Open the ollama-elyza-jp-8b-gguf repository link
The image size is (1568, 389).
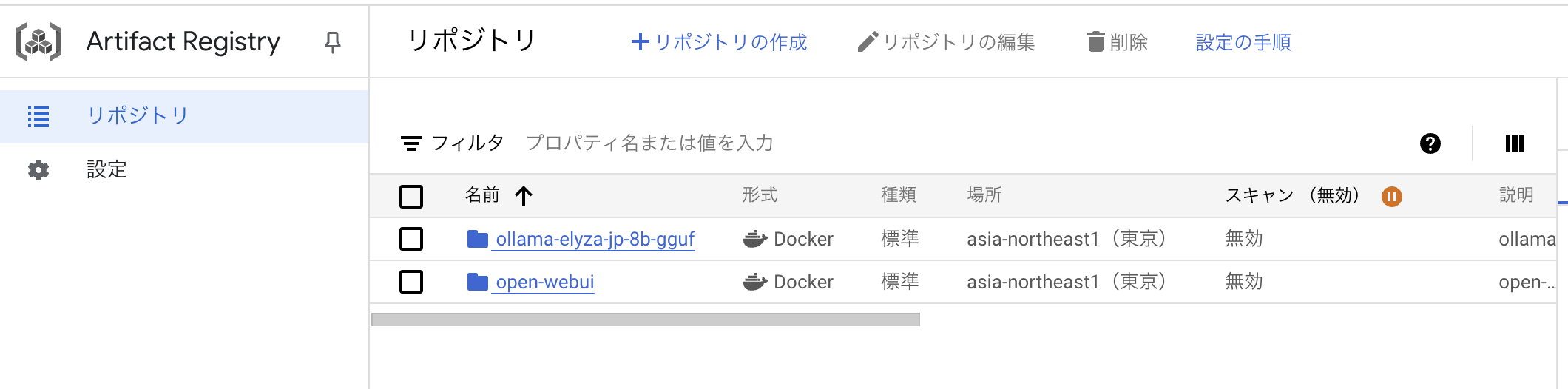tap(595, 239)
